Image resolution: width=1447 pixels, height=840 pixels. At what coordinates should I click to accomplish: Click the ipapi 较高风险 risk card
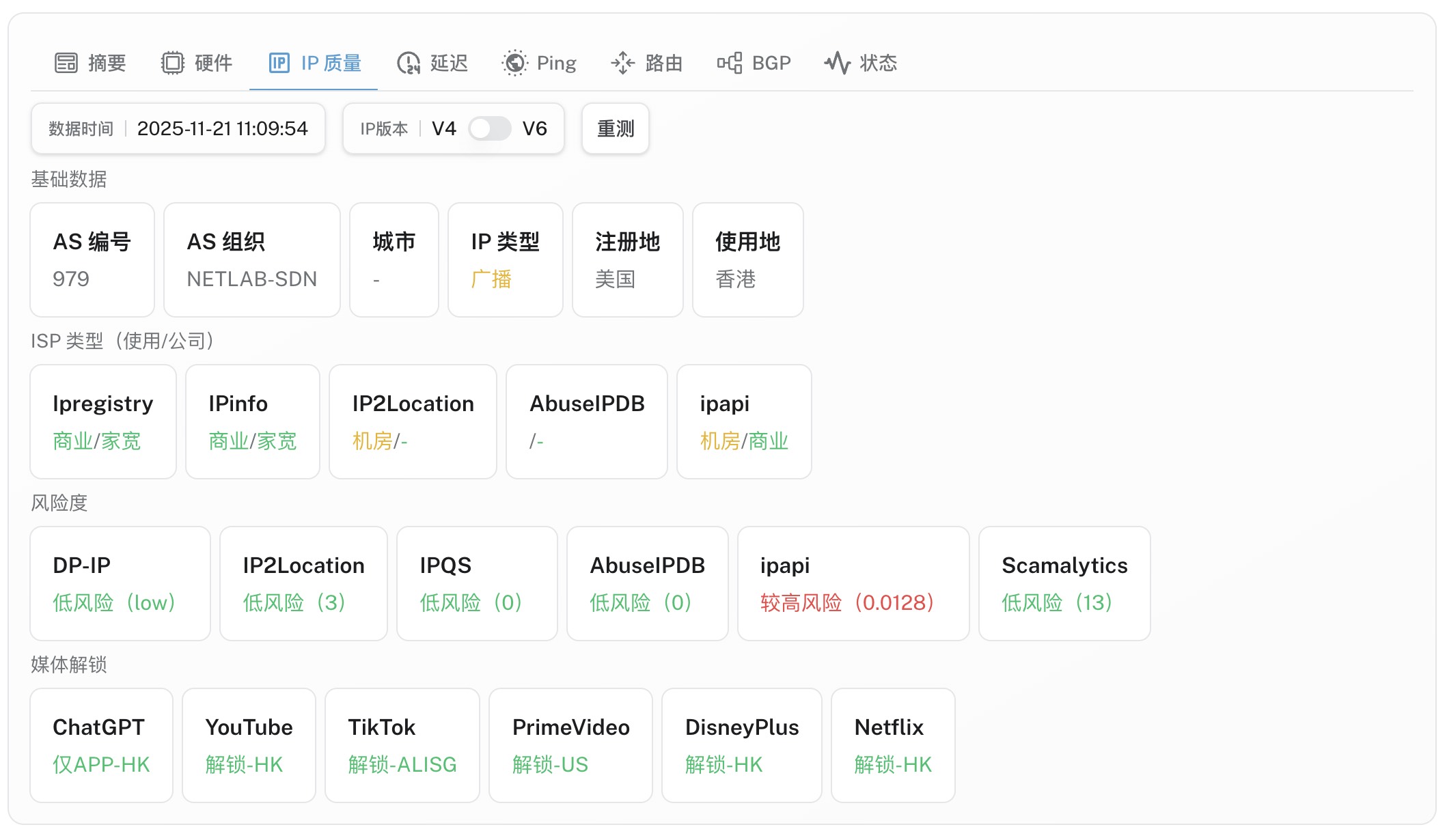pyautogui.click(x=853, y=583)
